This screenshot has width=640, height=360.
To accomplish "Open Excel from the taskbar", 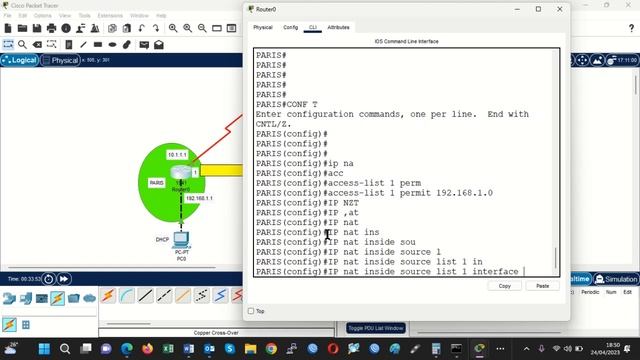I will [168, 349].
